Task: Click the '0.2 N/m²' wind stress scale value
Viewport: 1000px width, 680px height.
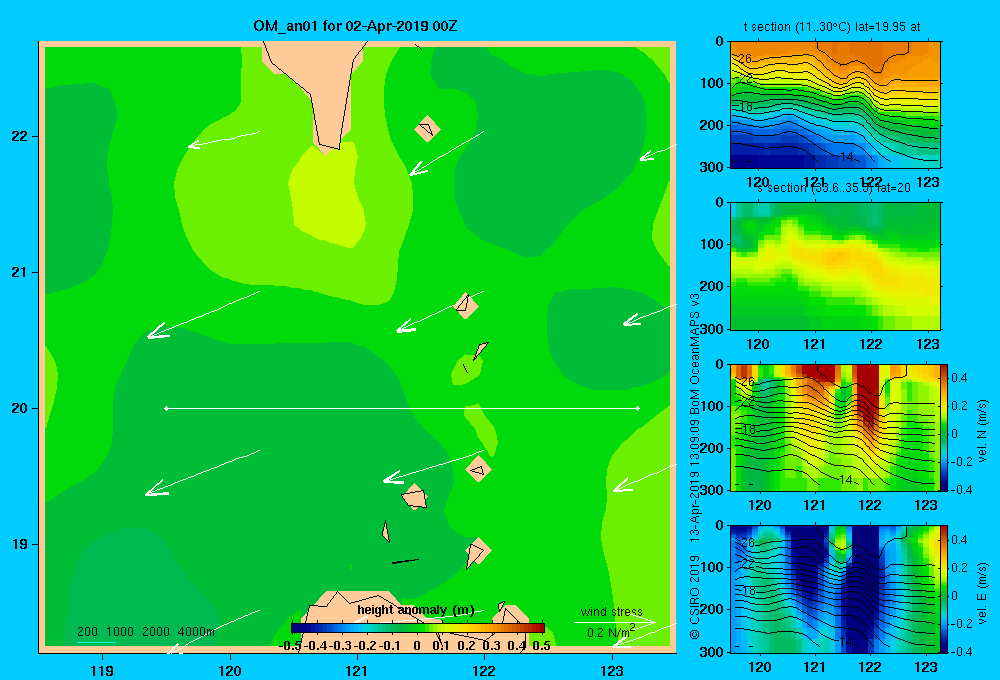Action: tap(610, 632)
